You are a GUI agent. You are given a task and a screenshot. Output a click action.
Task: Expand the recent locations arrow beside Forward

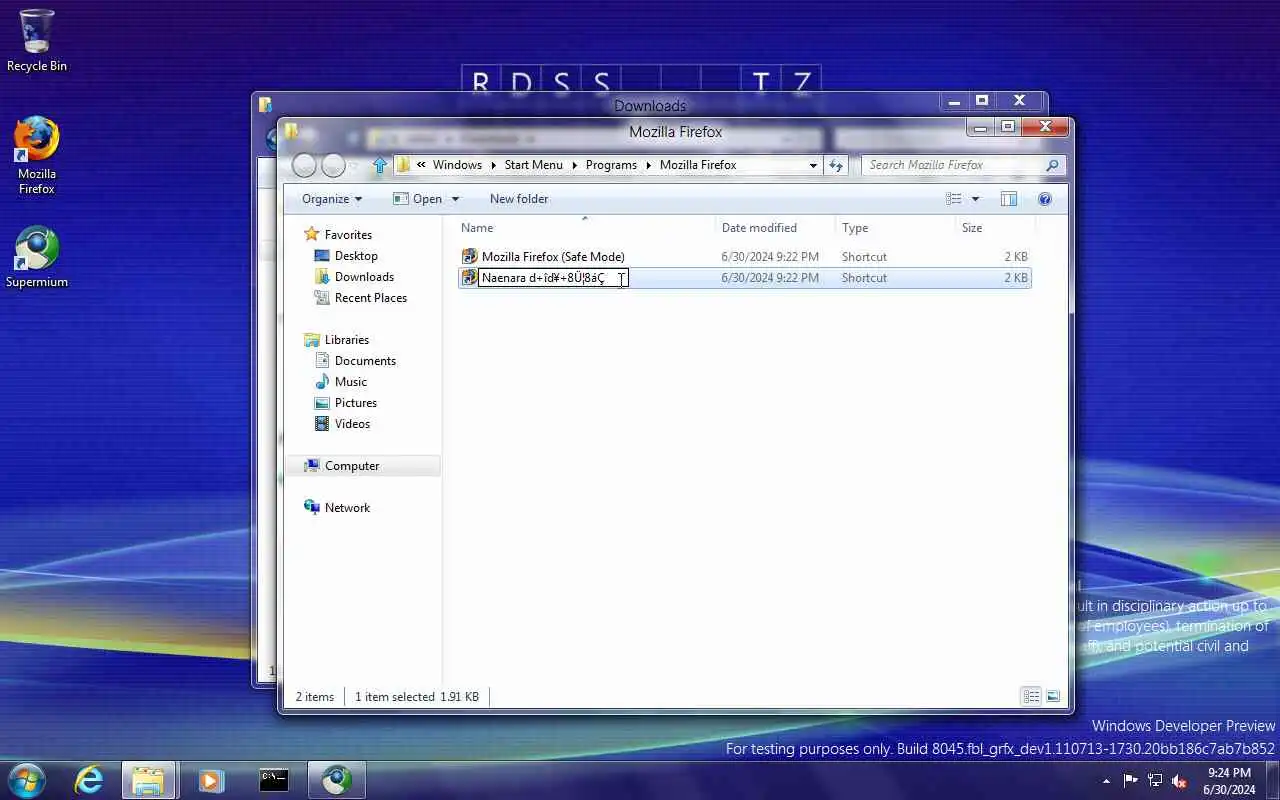point(353,165)
